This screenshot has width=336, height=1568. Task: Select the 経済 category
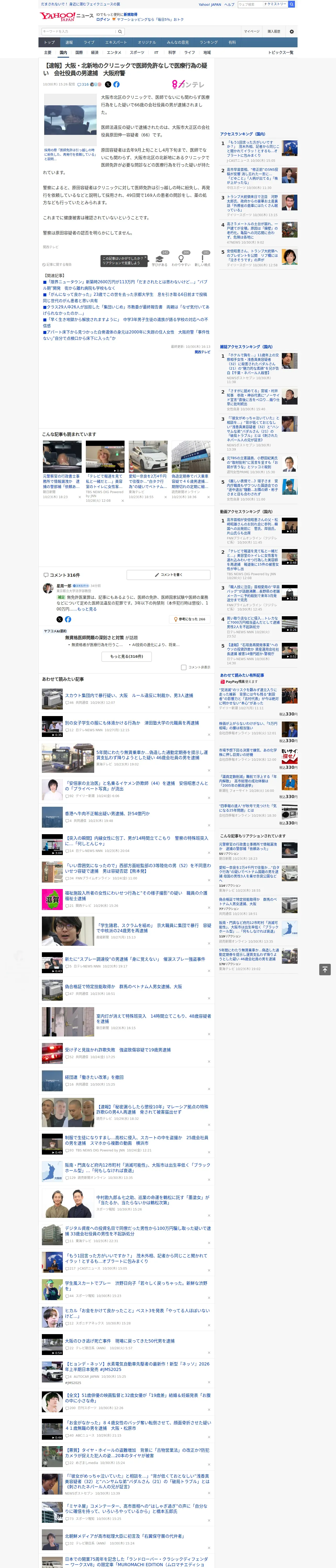coord(94,52)
